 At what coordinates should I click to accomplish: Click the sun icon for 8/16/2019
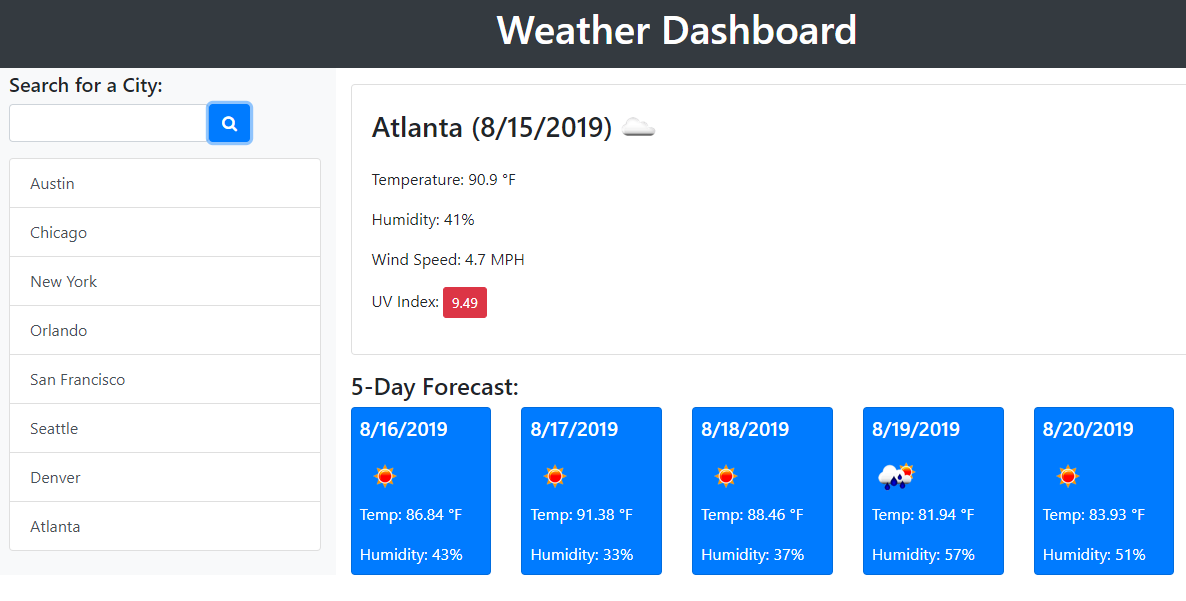[385, 476]
